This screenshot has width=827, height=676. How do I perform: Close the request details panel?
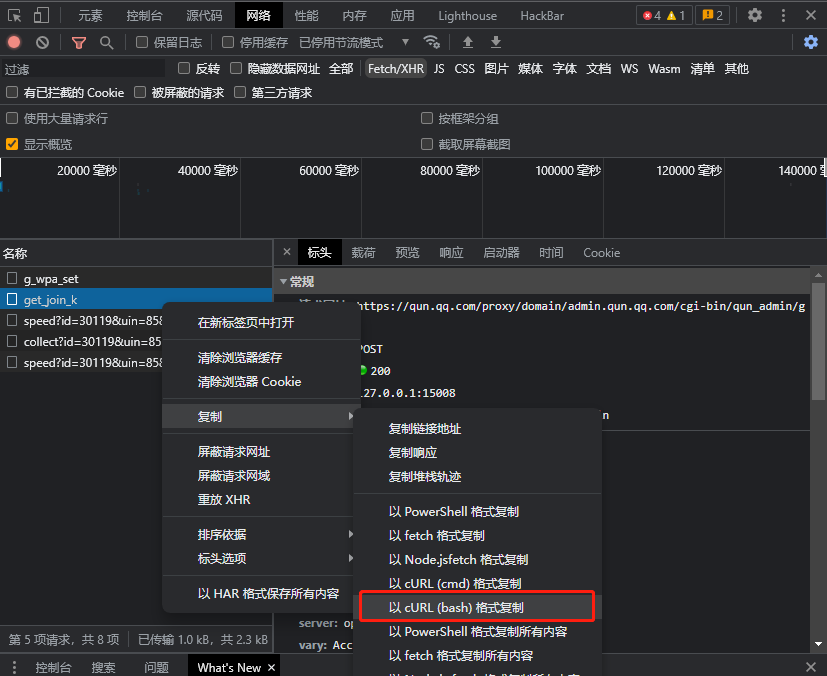click(286, 252)
